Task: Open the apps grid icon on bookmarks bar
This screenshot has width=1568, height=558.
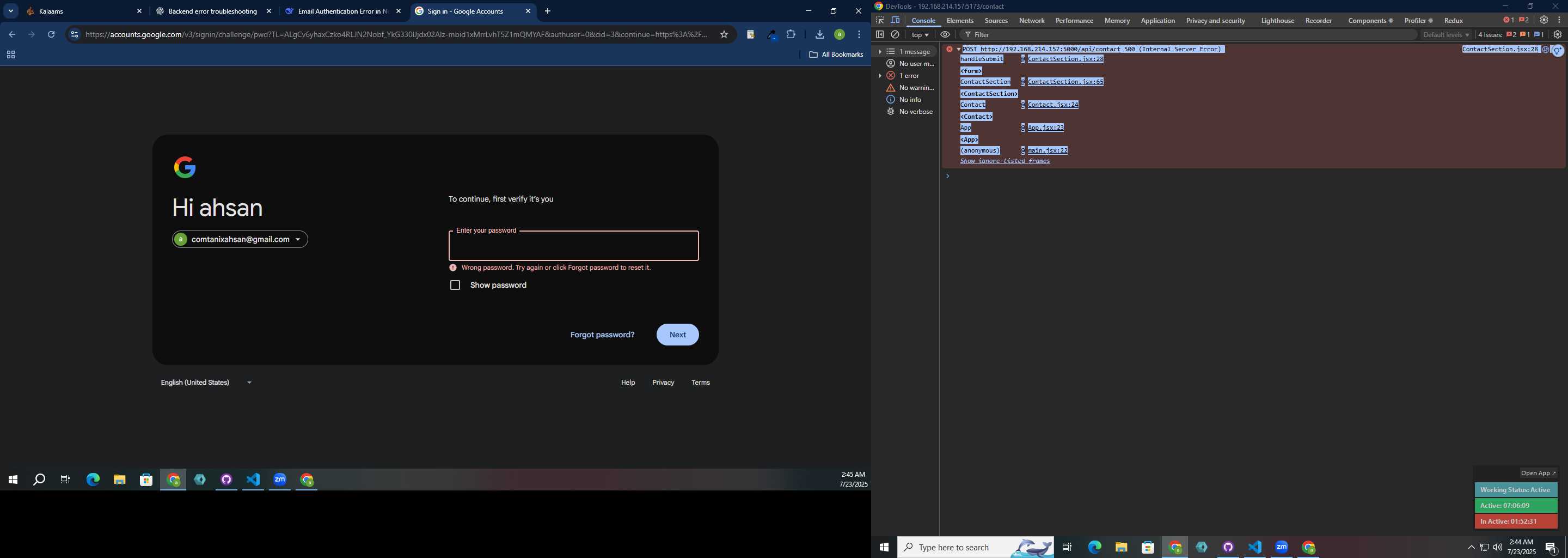Action: 10,55
